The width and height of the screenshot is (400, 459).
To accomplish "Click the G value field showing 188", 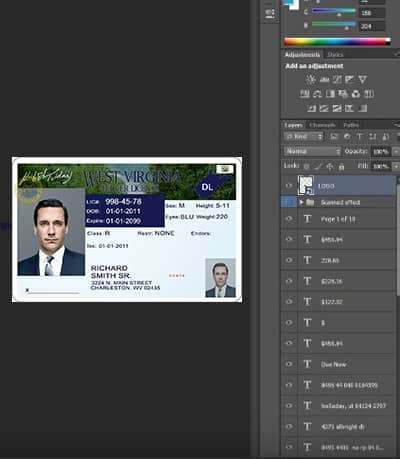I will (372, 13).
